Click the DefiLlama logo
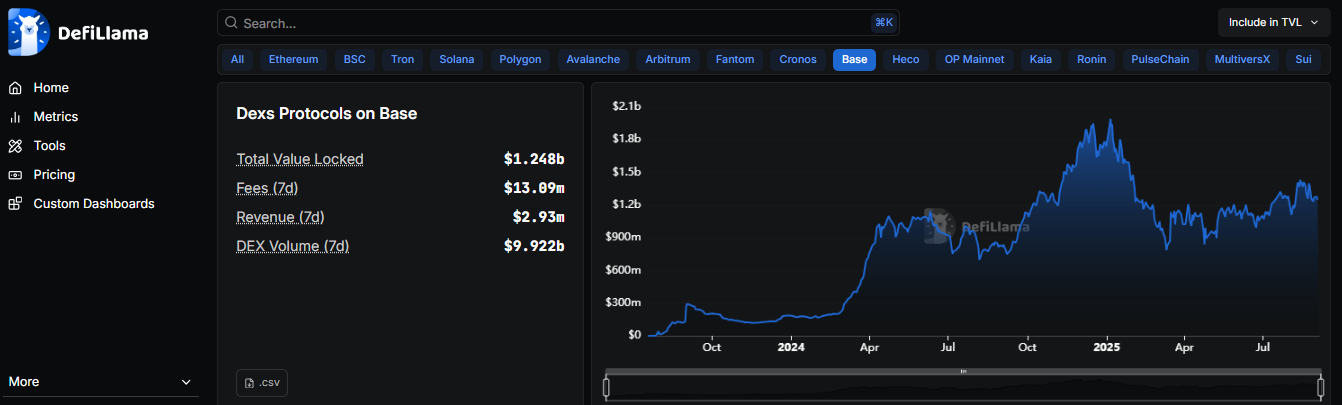Viewport: 1342px width, 405px height. coord(78,33)
